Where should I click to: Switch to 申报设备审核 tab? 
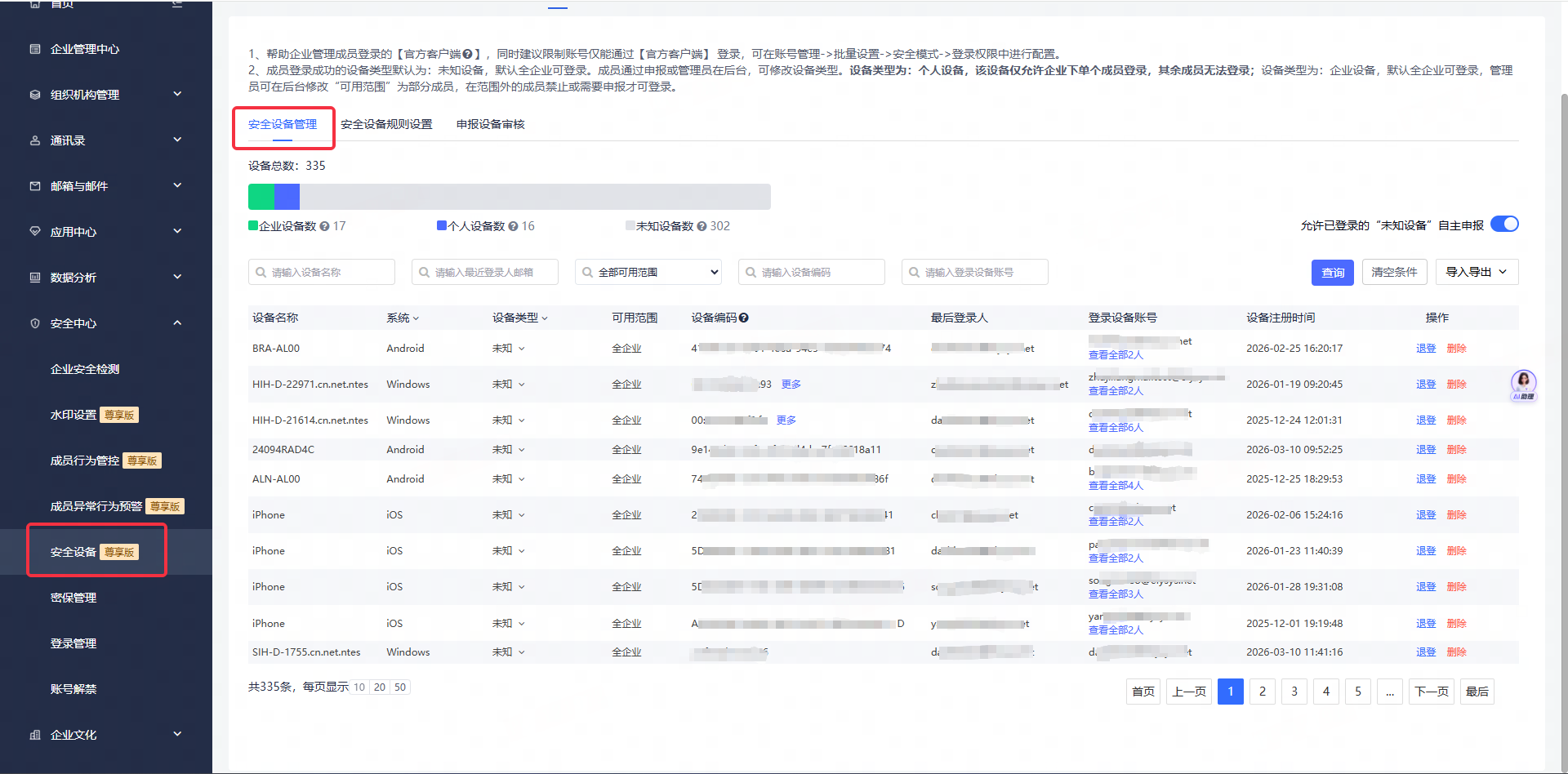point(490,124)
